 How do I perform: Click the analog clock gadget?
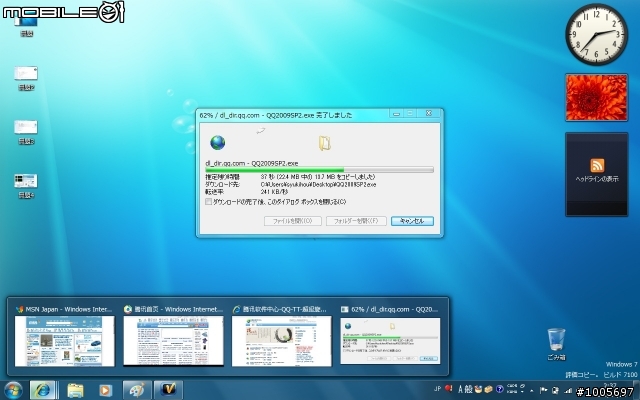click(596, 34)
